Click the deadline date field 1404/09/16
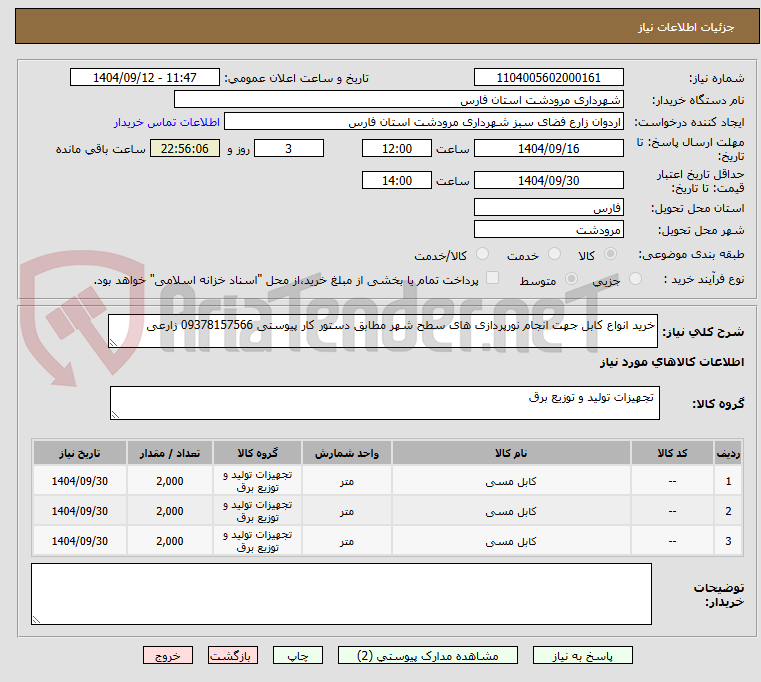 (x=548, y=148)
